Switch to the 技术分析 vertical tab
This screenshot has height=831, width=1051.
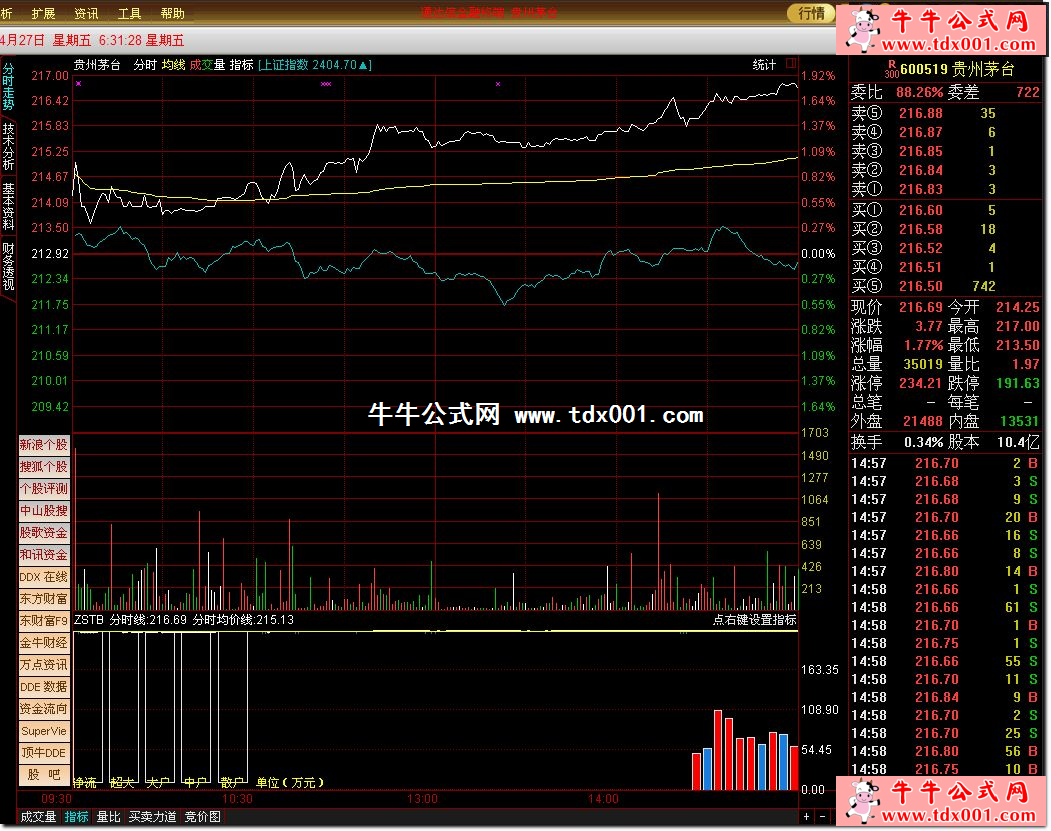[8, 146]
